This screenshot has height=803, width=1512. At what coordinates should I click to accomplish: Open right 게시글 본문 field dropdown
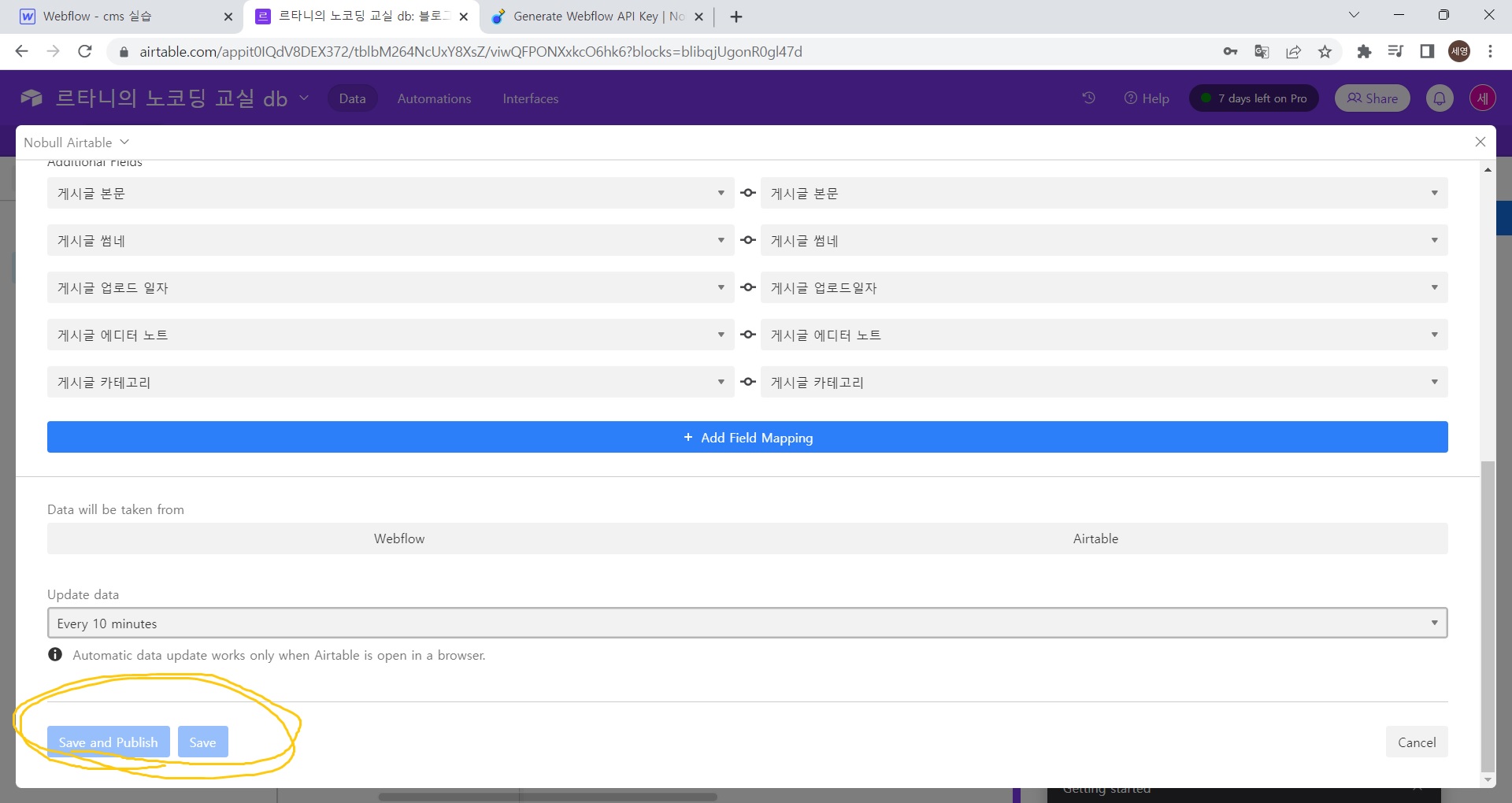click(x=1104, y=193)
